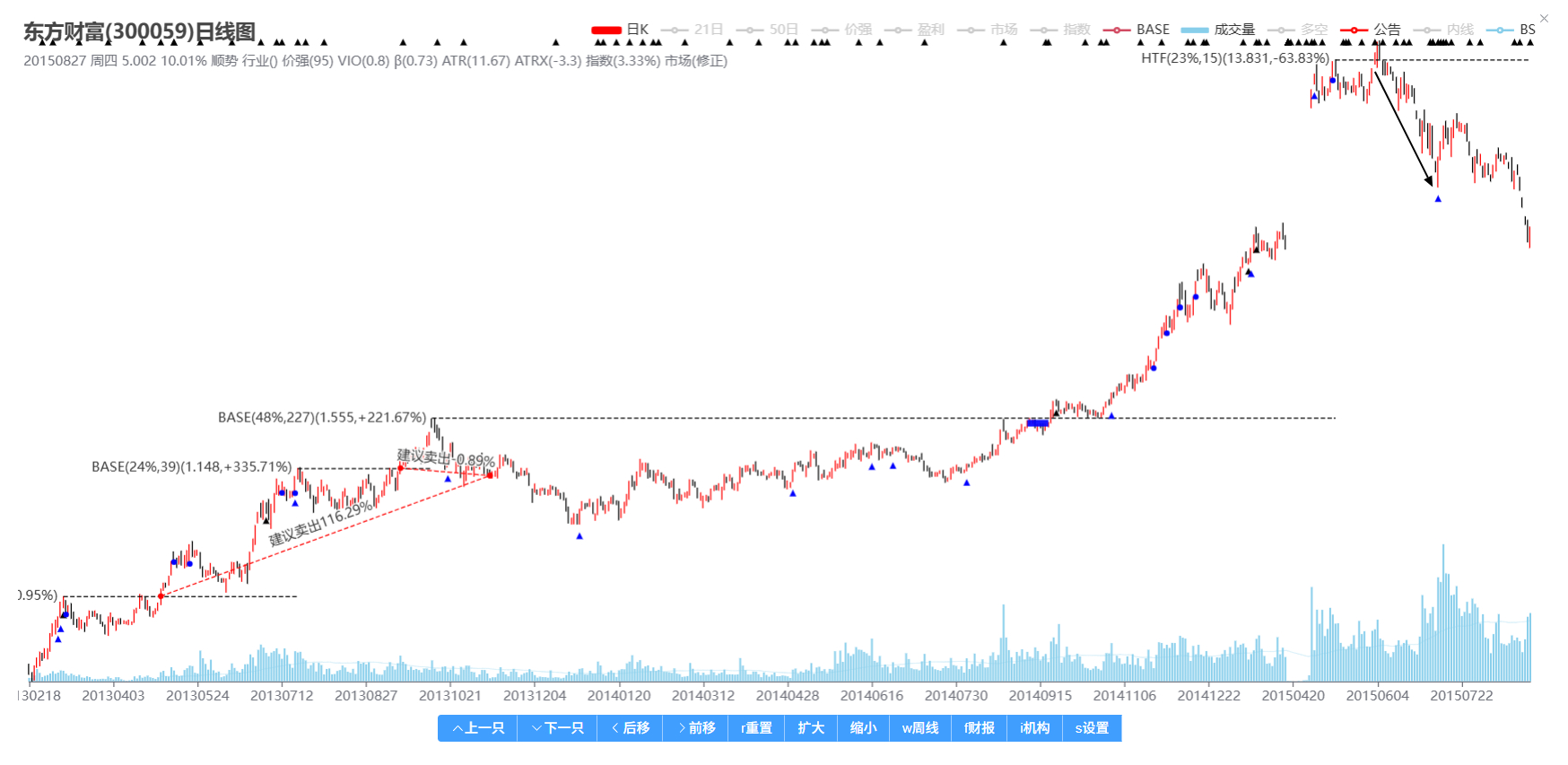Click the 20130827 date on the axis
The image size is (1568, 765).
(366, 696)
